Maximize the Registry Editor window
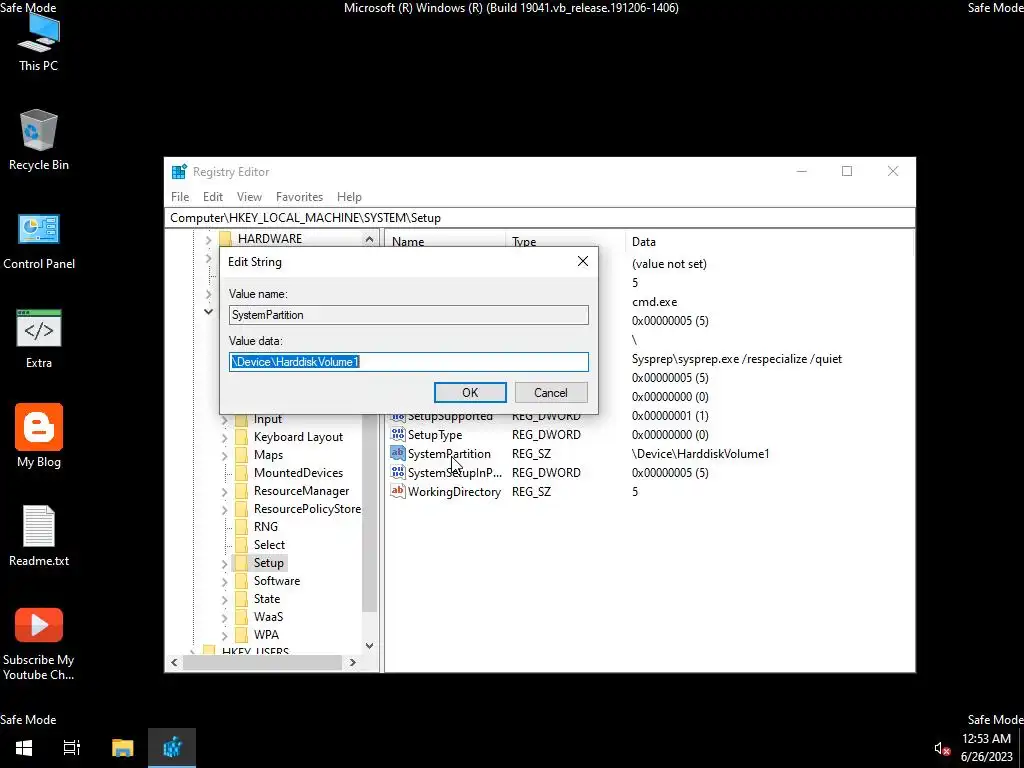 pyautogui.click(x=847, y=171)
